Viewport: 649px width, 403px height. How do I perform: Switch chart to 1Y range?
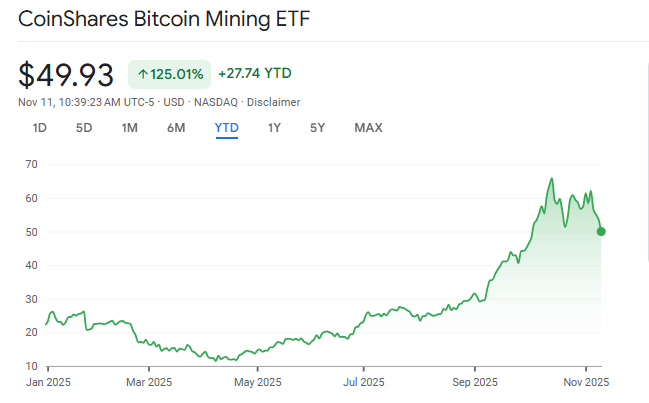(274, 128)
